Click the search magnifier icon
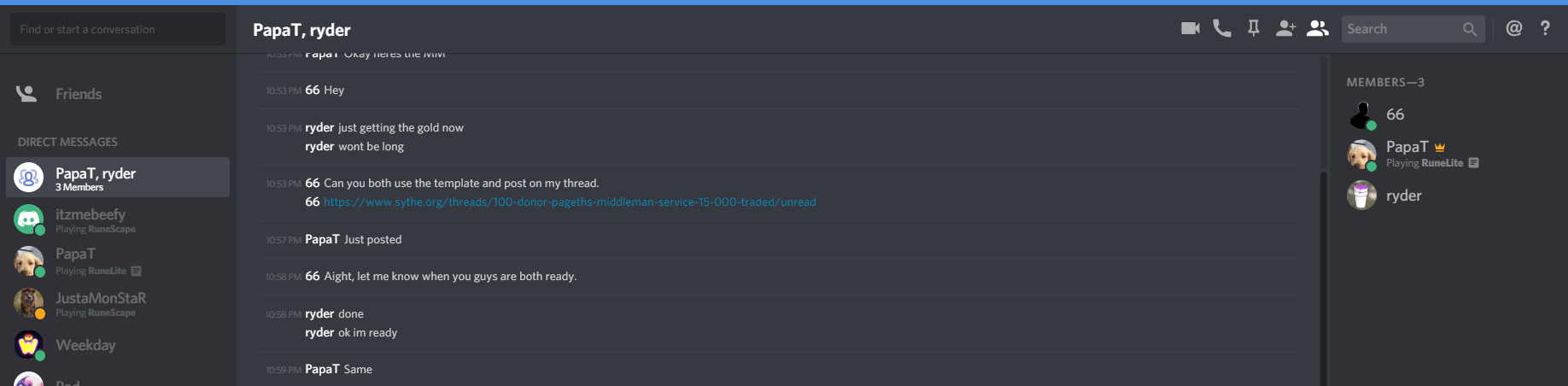 (x=1469, y=29)
